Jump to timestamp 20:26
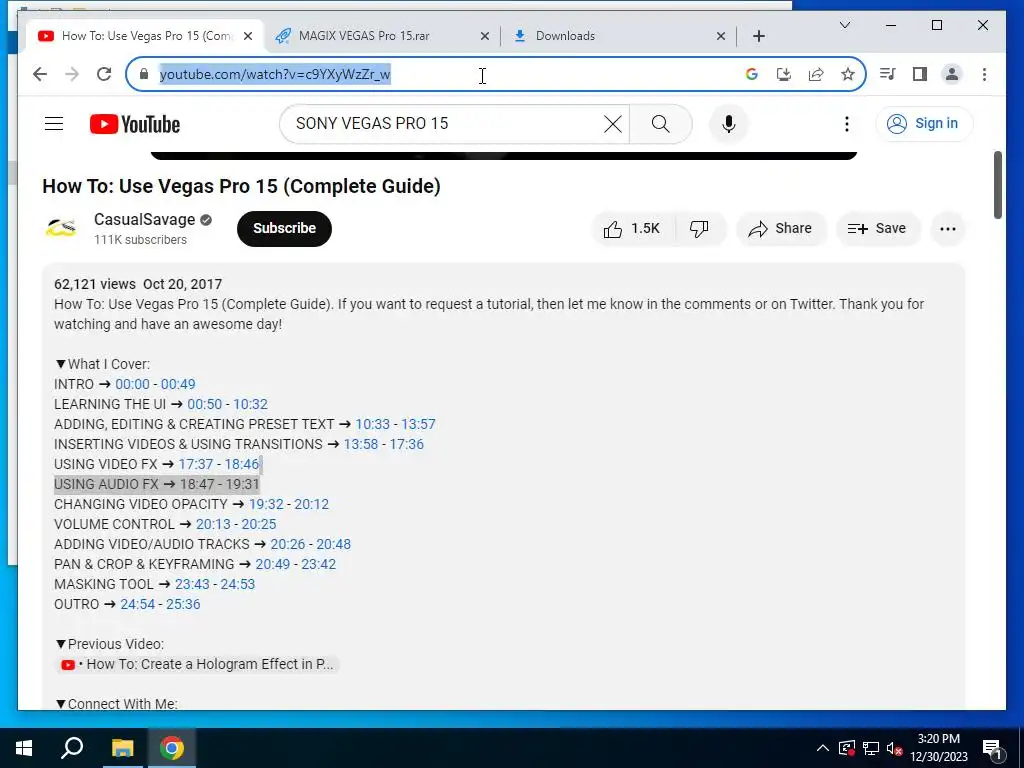This screenshot has width=1024, height=768. tap(287, 544)
